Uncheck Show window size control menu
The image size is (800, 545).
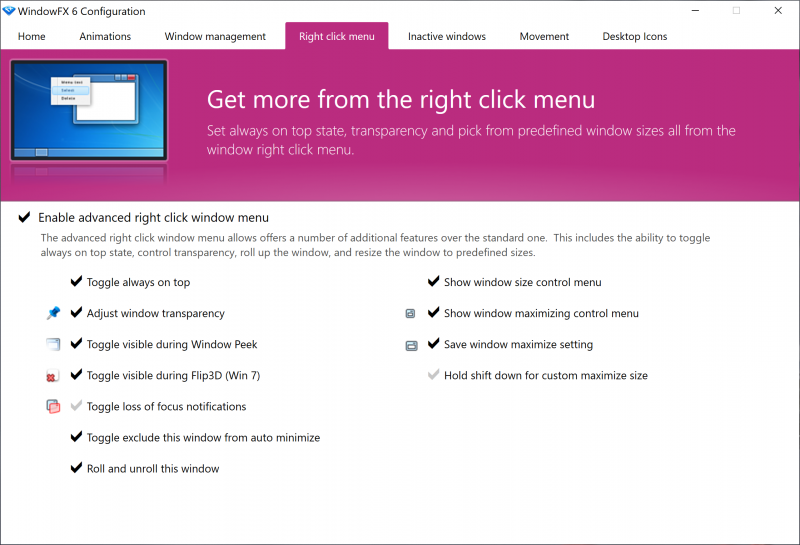point(433,282)
